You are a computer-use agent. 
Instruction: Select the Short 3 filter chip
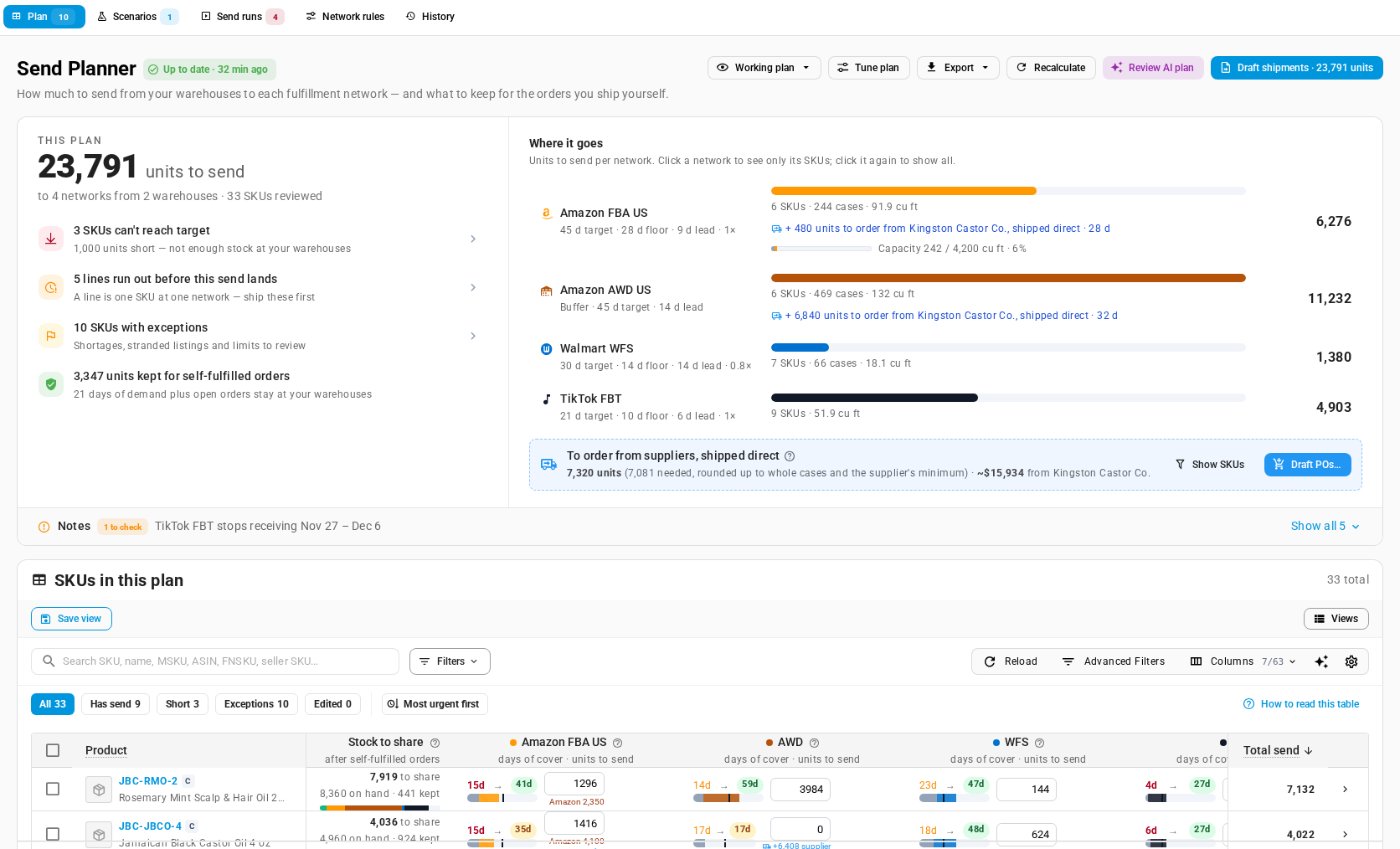tap(183, 704)
